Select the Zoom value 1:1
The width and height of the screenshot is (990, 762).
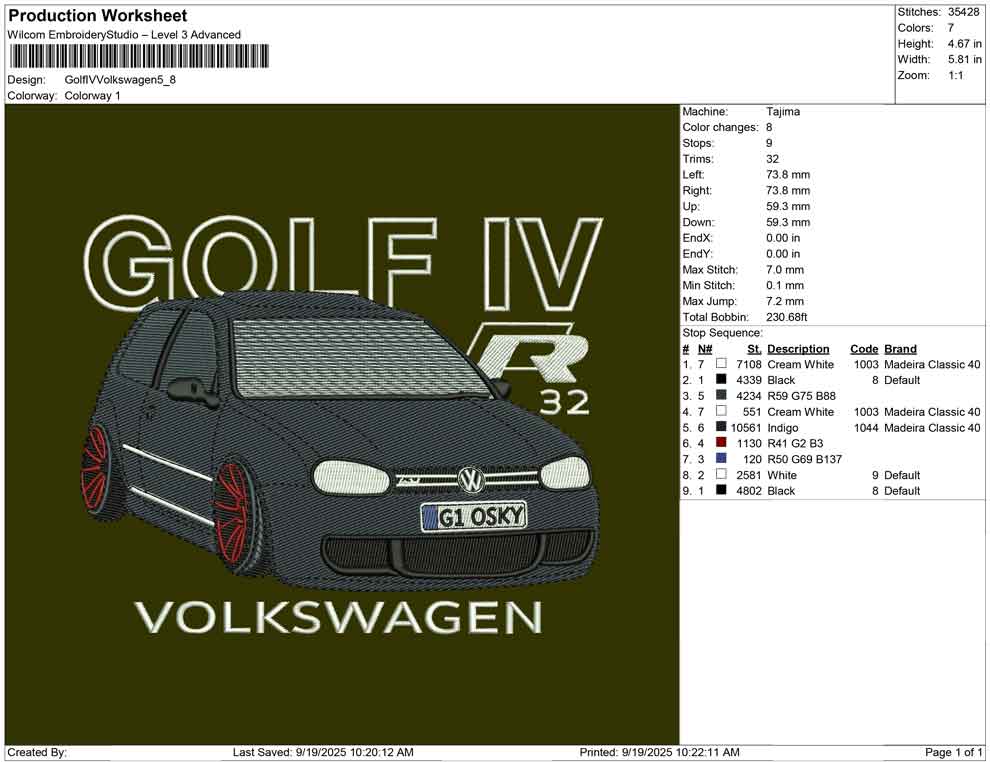pyautogui.click(x=955, y=75)
